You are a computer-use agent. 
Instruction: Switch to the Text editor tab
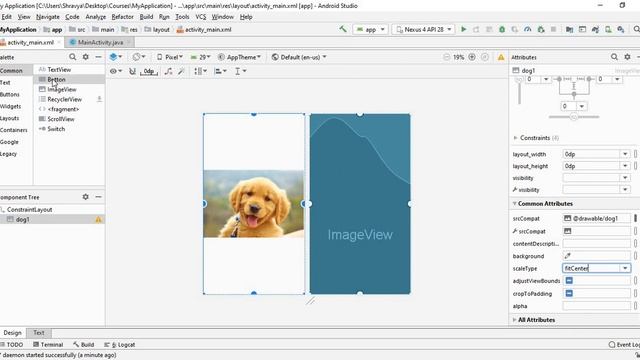39,333
